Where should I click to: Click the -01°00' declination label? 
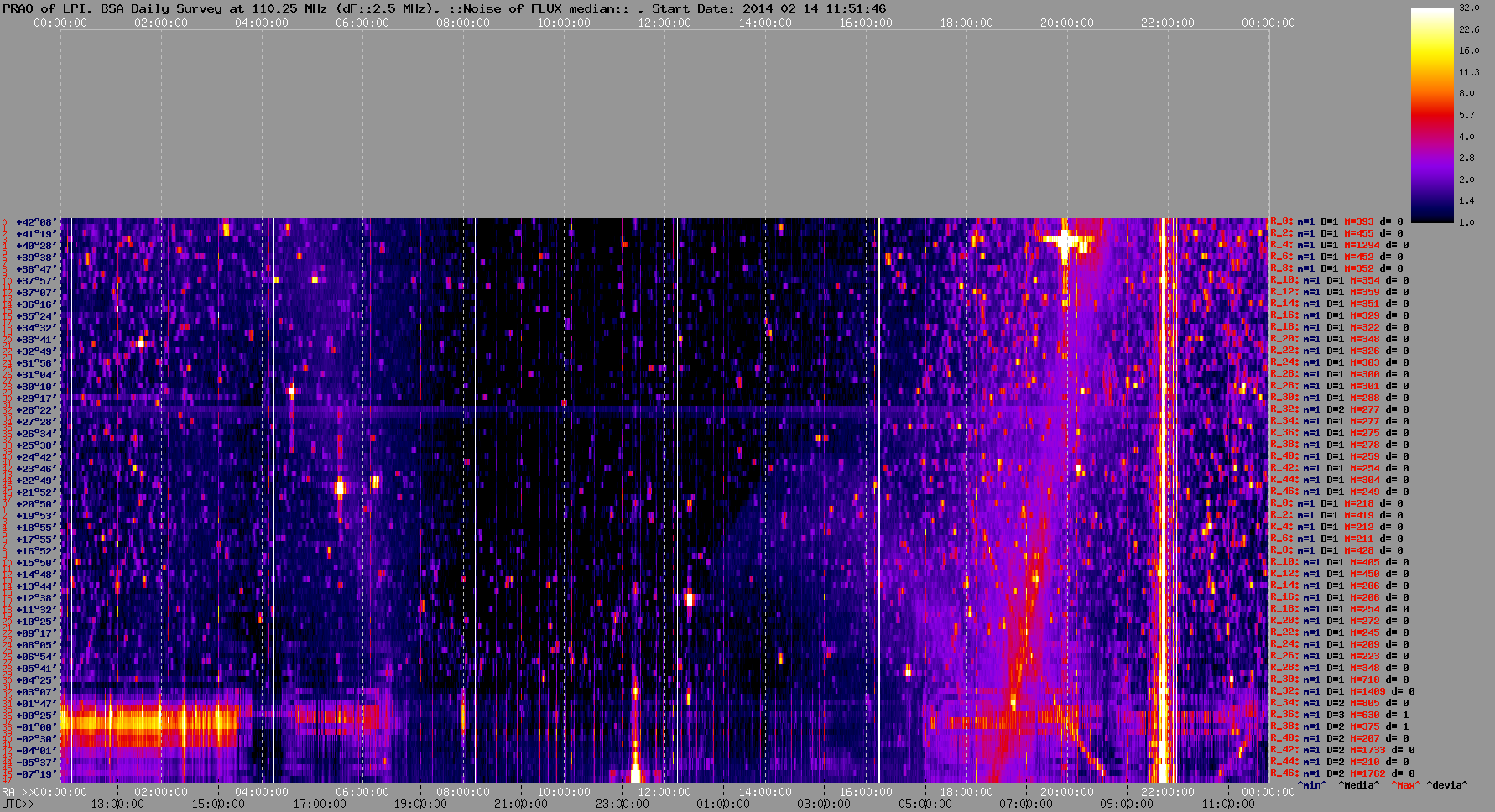tap(36, 727)
